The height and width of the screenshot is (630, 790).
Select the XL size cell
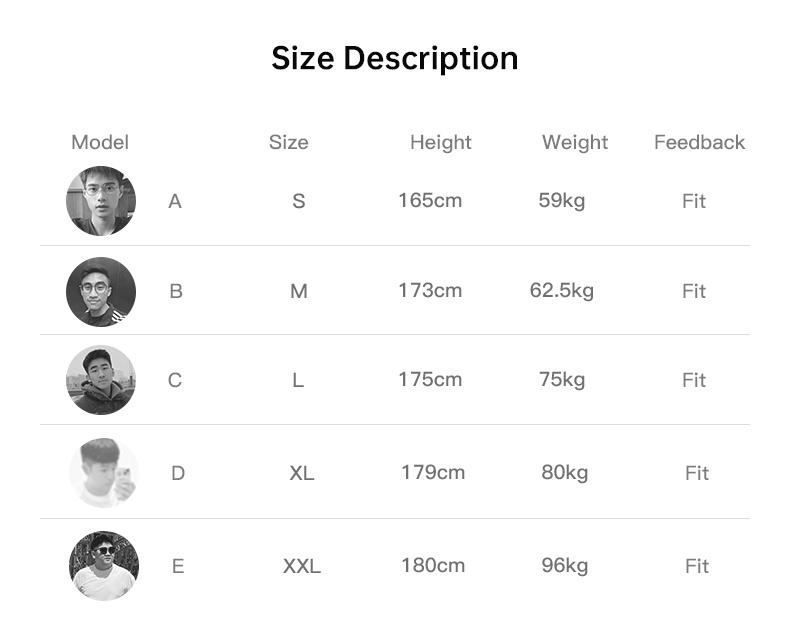click(302, 473)
